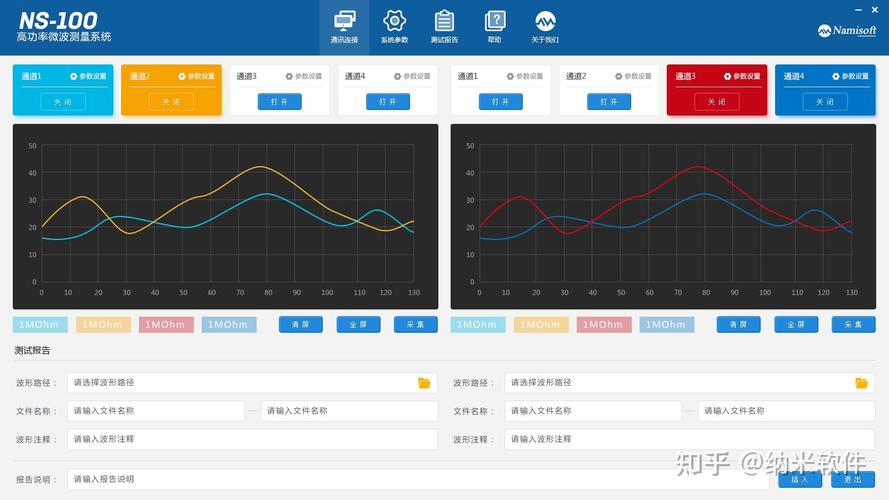Turn on left panel 通道3 with 打开
The image size is (889, 500).
(280, 102)
